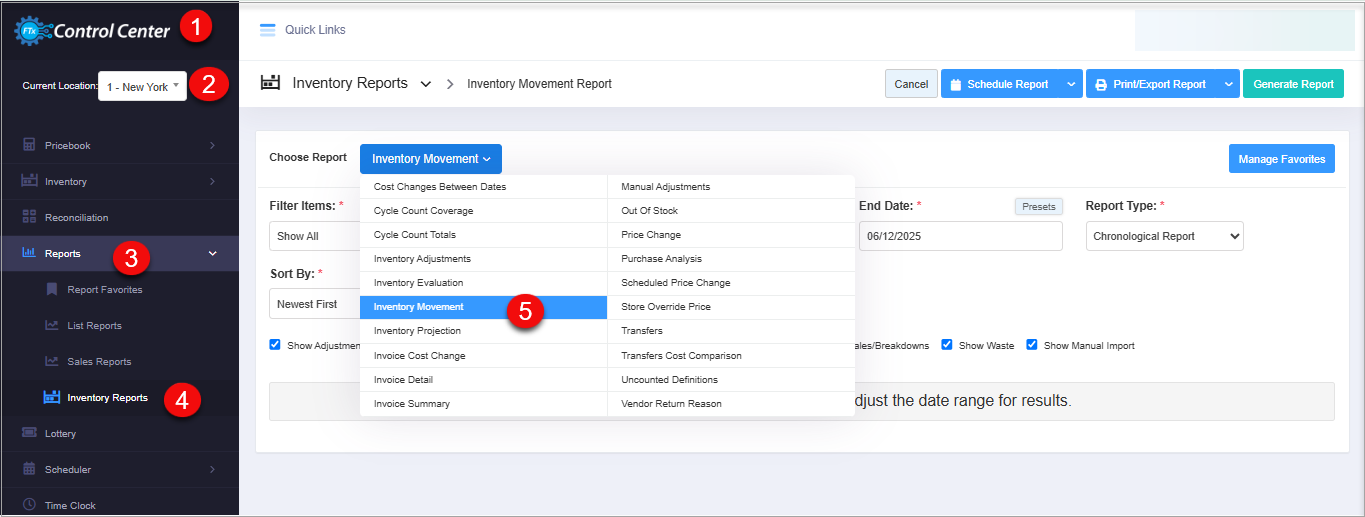The image size is (1365, 517).
Task: Select Inventory Projection from report list
Action: pyautogui.click(x=417, y=331)
